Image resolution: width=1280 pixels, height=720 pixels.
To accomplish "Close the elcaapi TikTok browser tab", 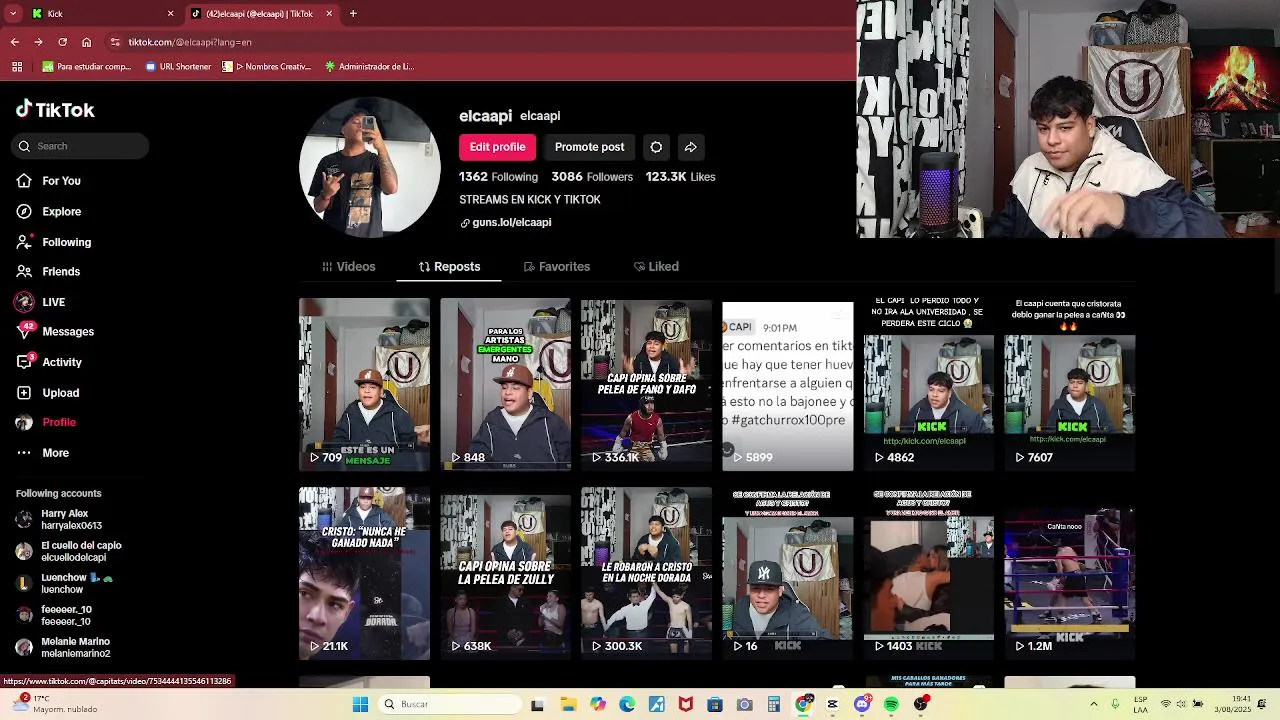I will pyautogui.click(x=329, y=14).
